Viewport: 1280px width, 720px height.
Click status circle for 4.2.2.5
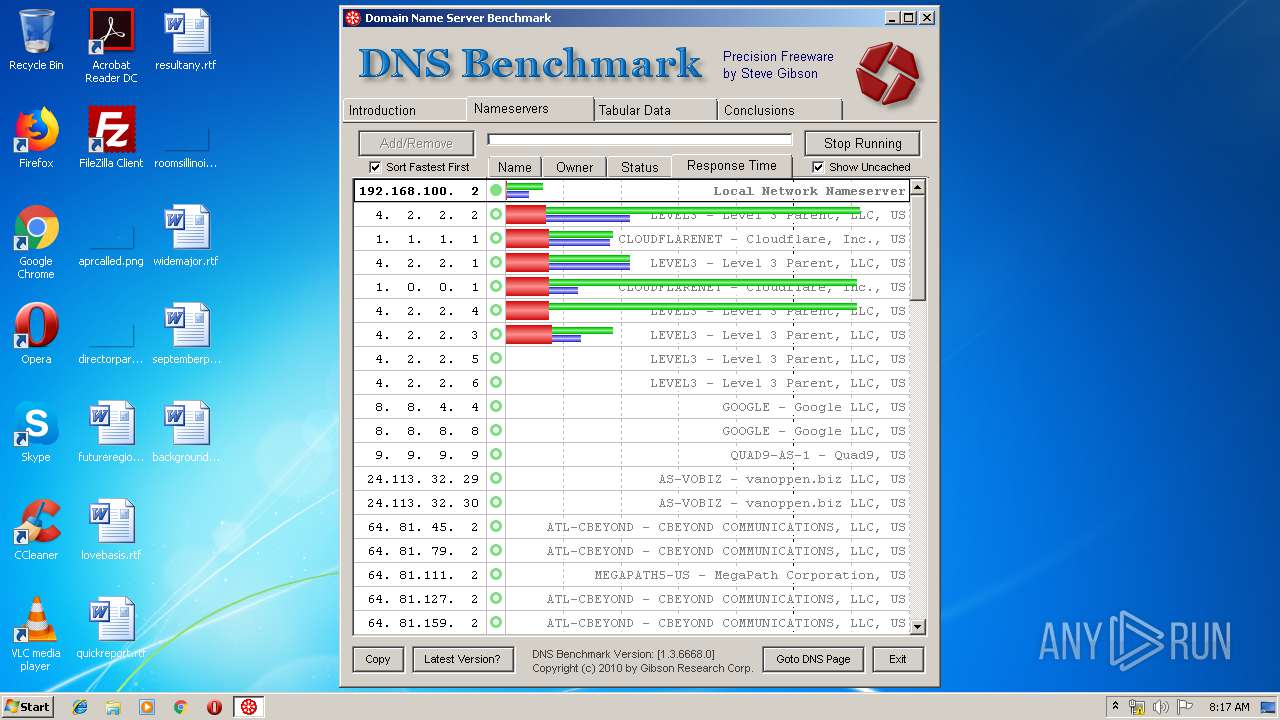coord(496,359)
